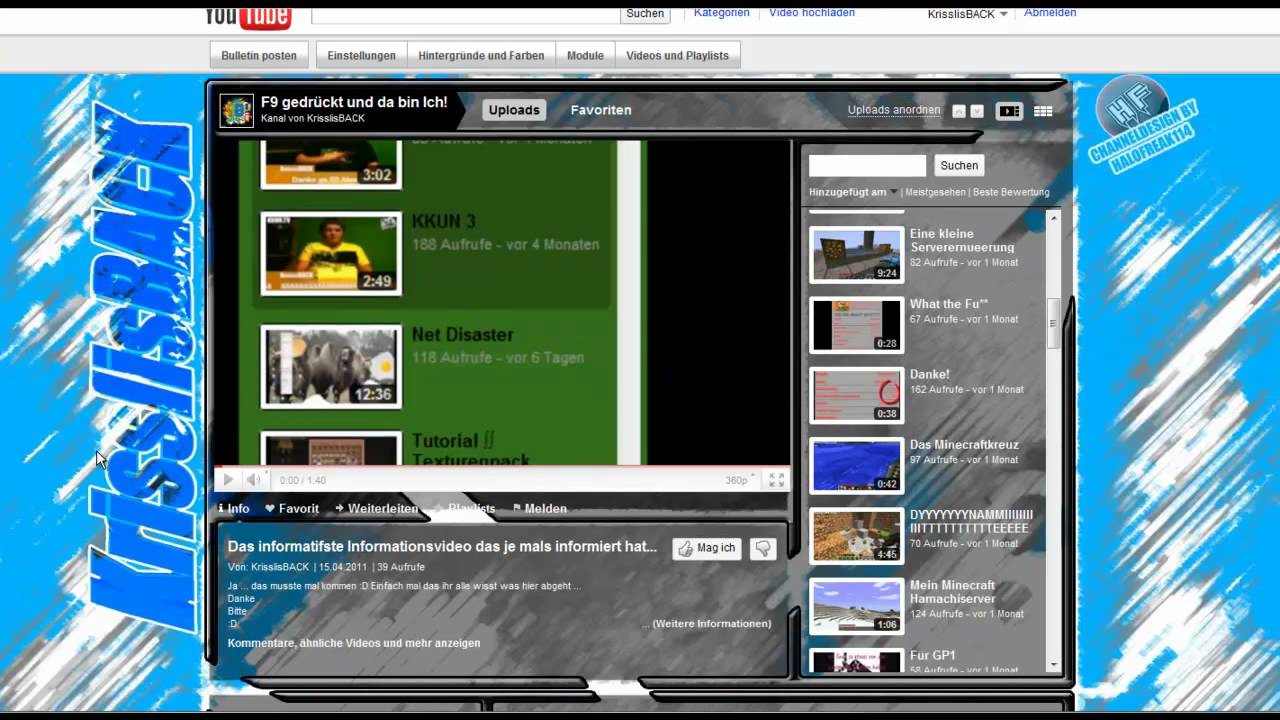The width and height of the screenshot is (1280, 720).
Task: Open Uploads anordnen link
Action: point(894,110)
